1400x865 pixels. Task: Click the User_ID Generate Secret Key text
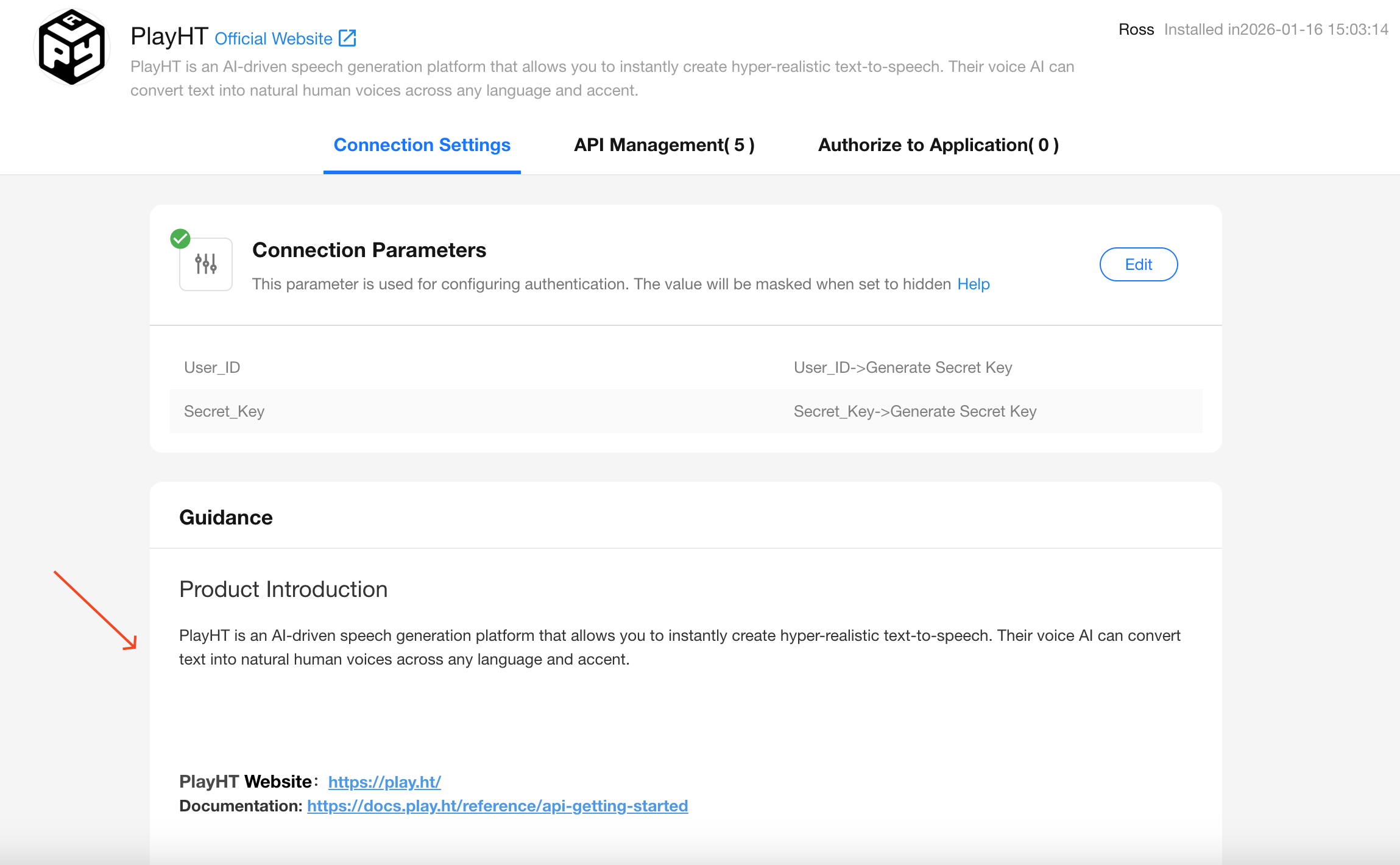[x=902, y=367]
